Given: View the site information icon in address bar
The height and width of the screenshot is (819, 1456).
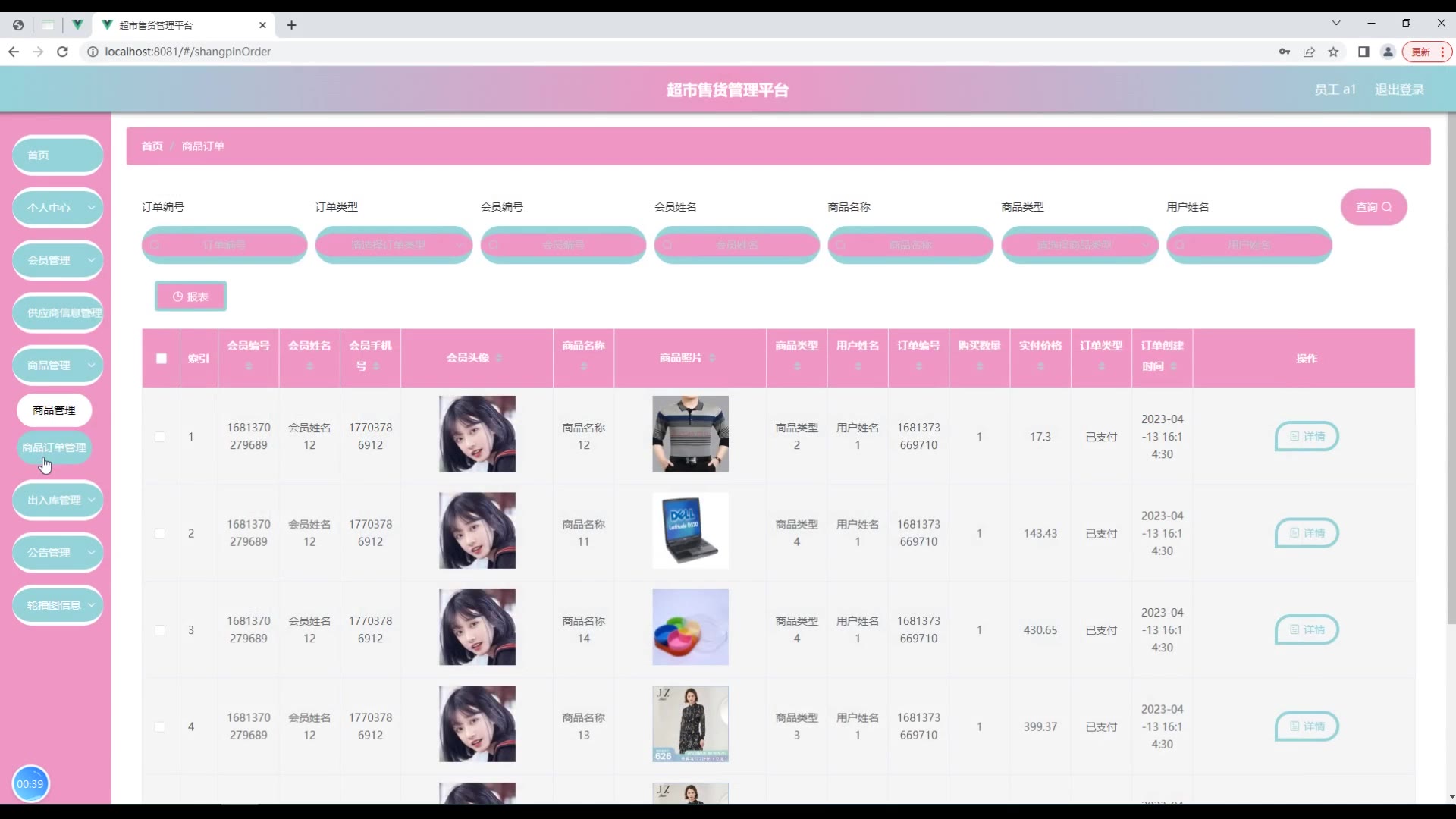Looking at the screenshot, I should pyautogui.click(x=93, y=52).
